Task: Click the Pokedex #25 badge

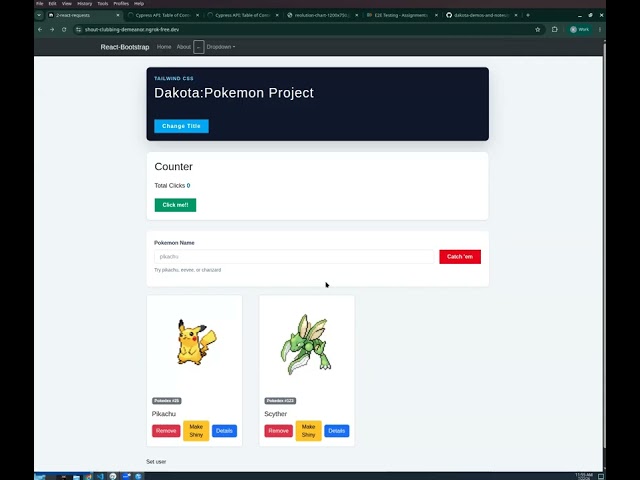Action: click(x=167, y=401)
